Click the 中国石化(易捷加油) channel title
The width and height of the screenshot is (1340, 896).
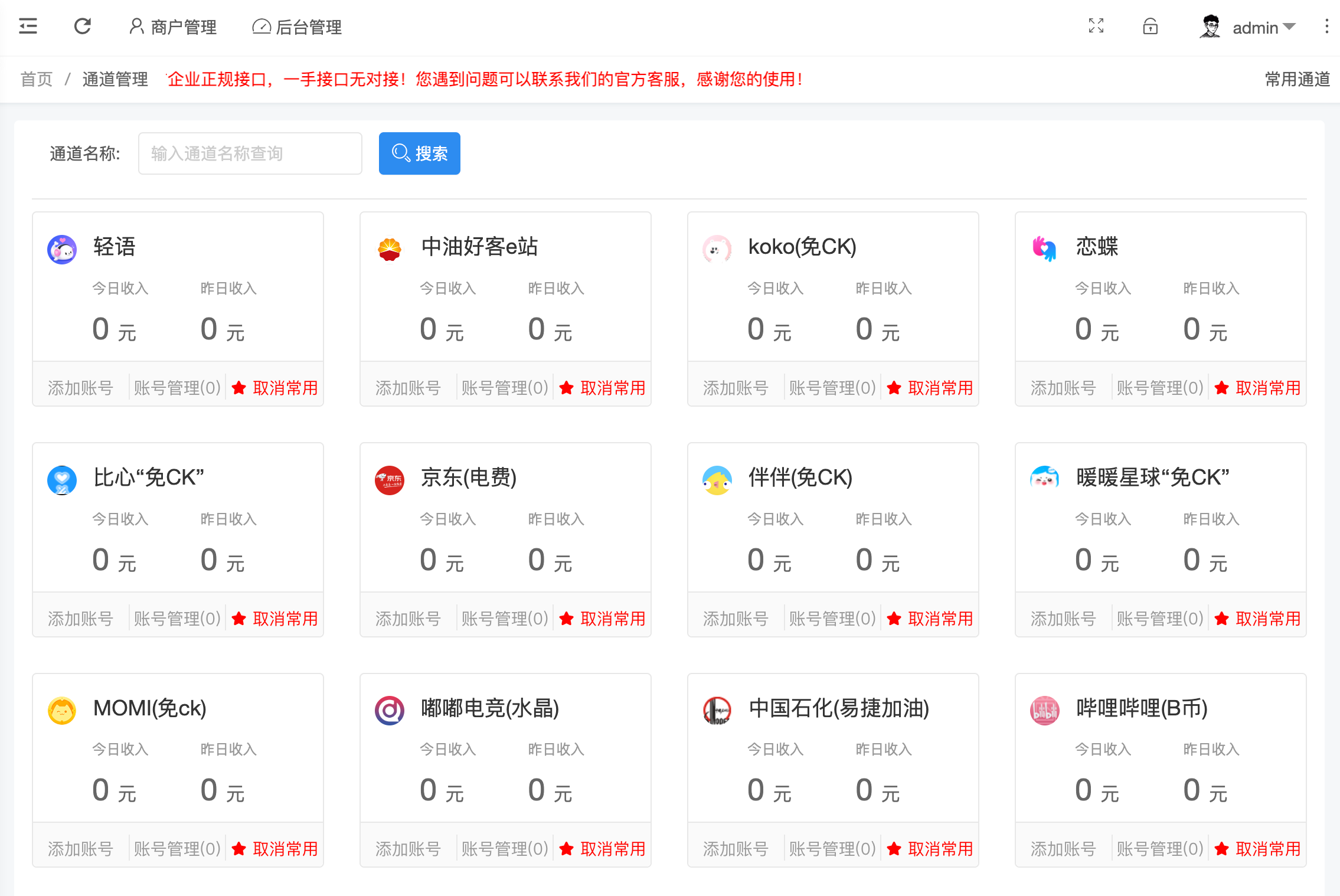(839, 708)
